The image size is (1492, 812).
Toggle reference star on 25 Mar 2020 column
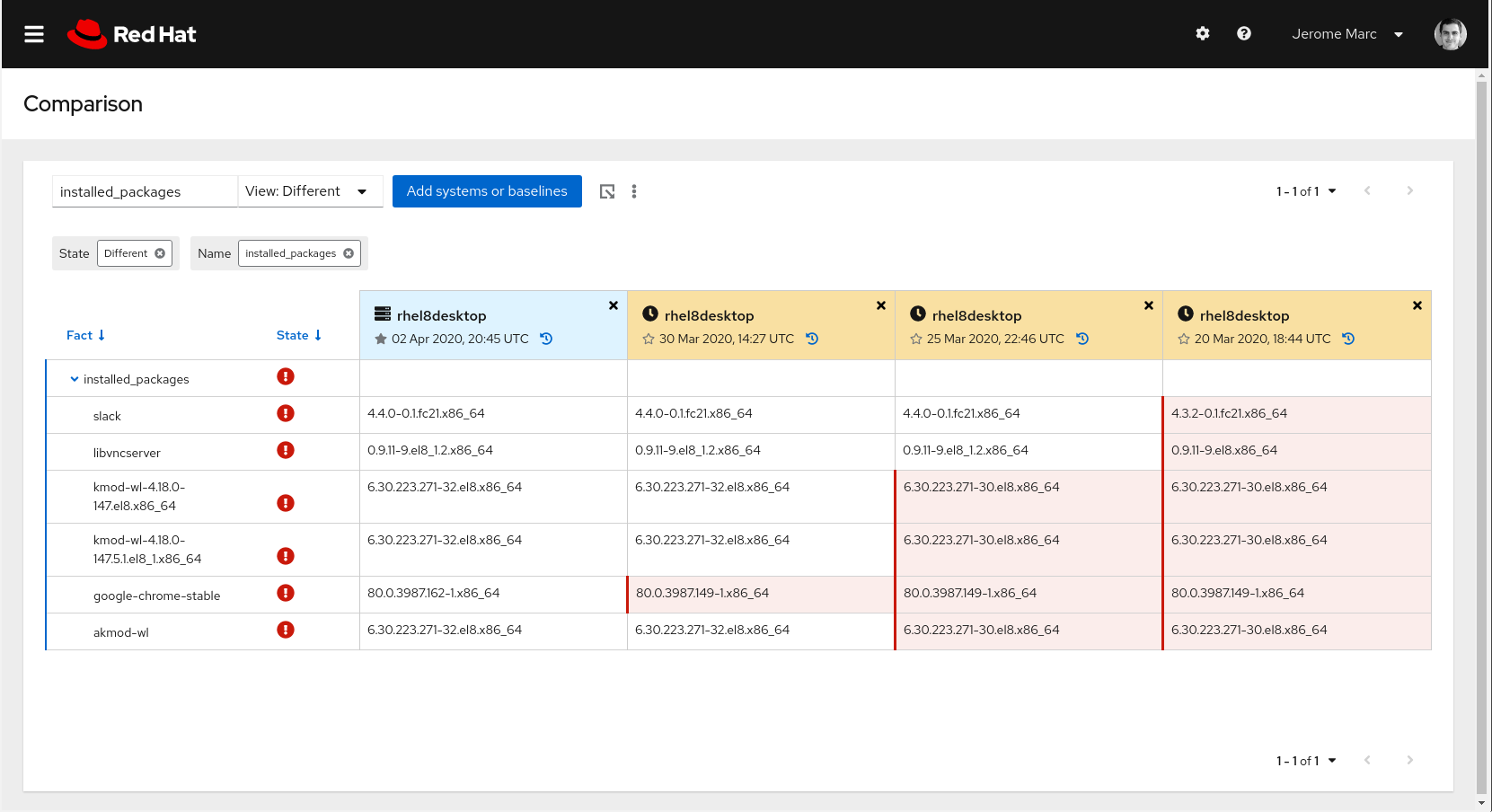[915, 339]
